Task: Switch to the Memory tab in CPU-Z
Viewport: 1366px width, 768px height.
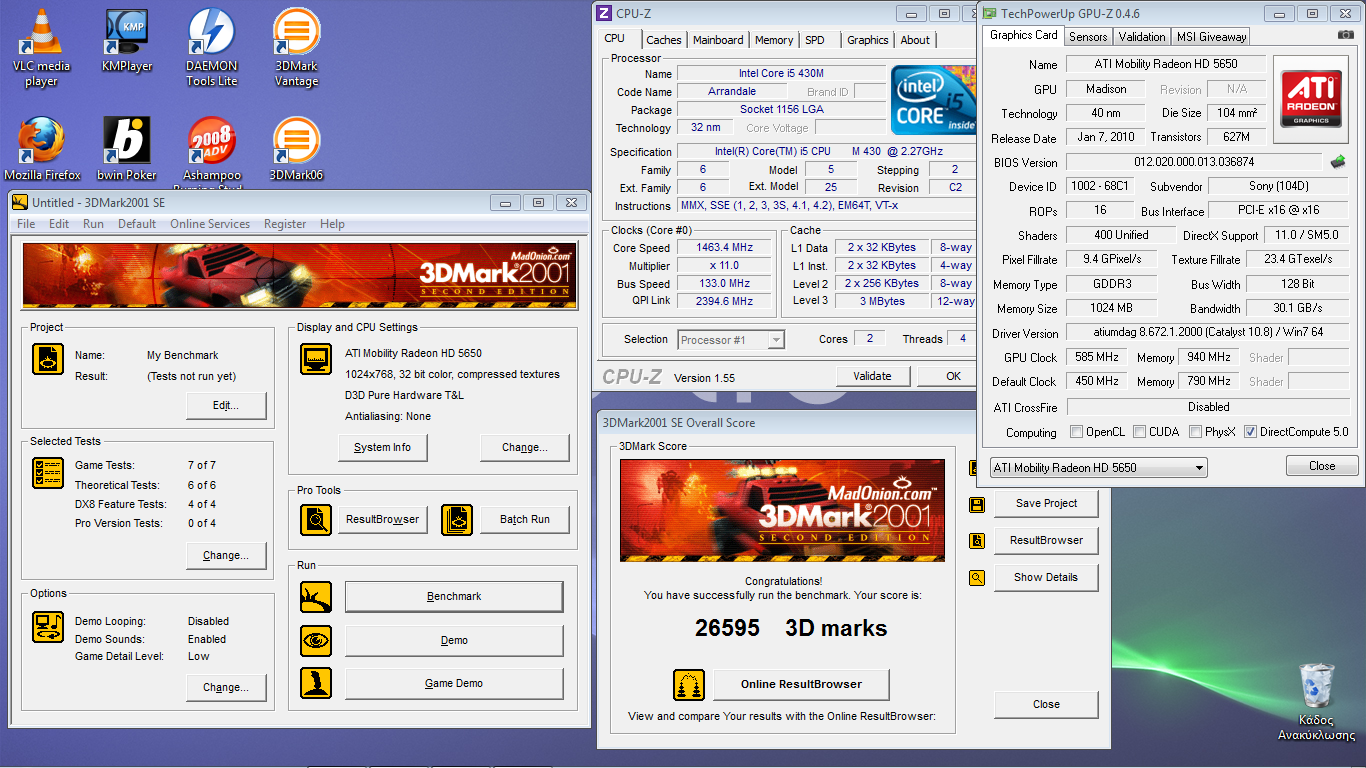Action: pos(774,40)
